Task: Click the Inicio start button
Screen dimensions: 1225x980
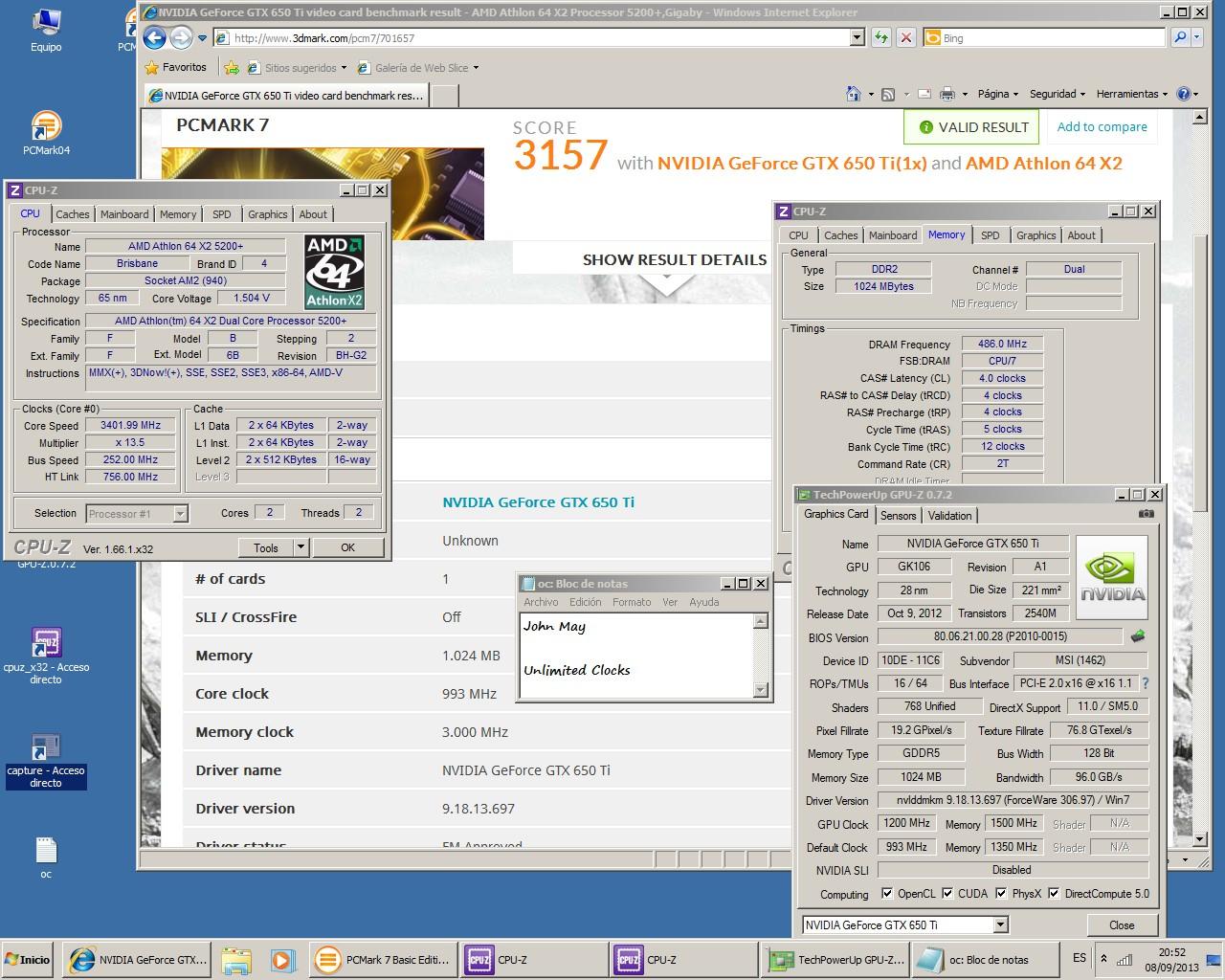Action: [28, 960]
